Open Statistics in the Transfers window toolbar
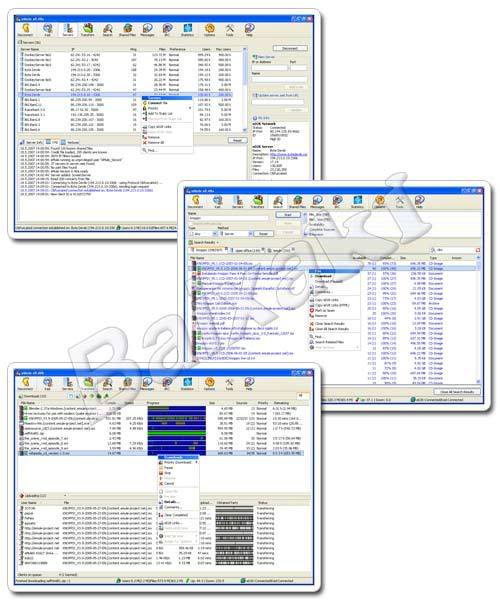 coord(187,384)
